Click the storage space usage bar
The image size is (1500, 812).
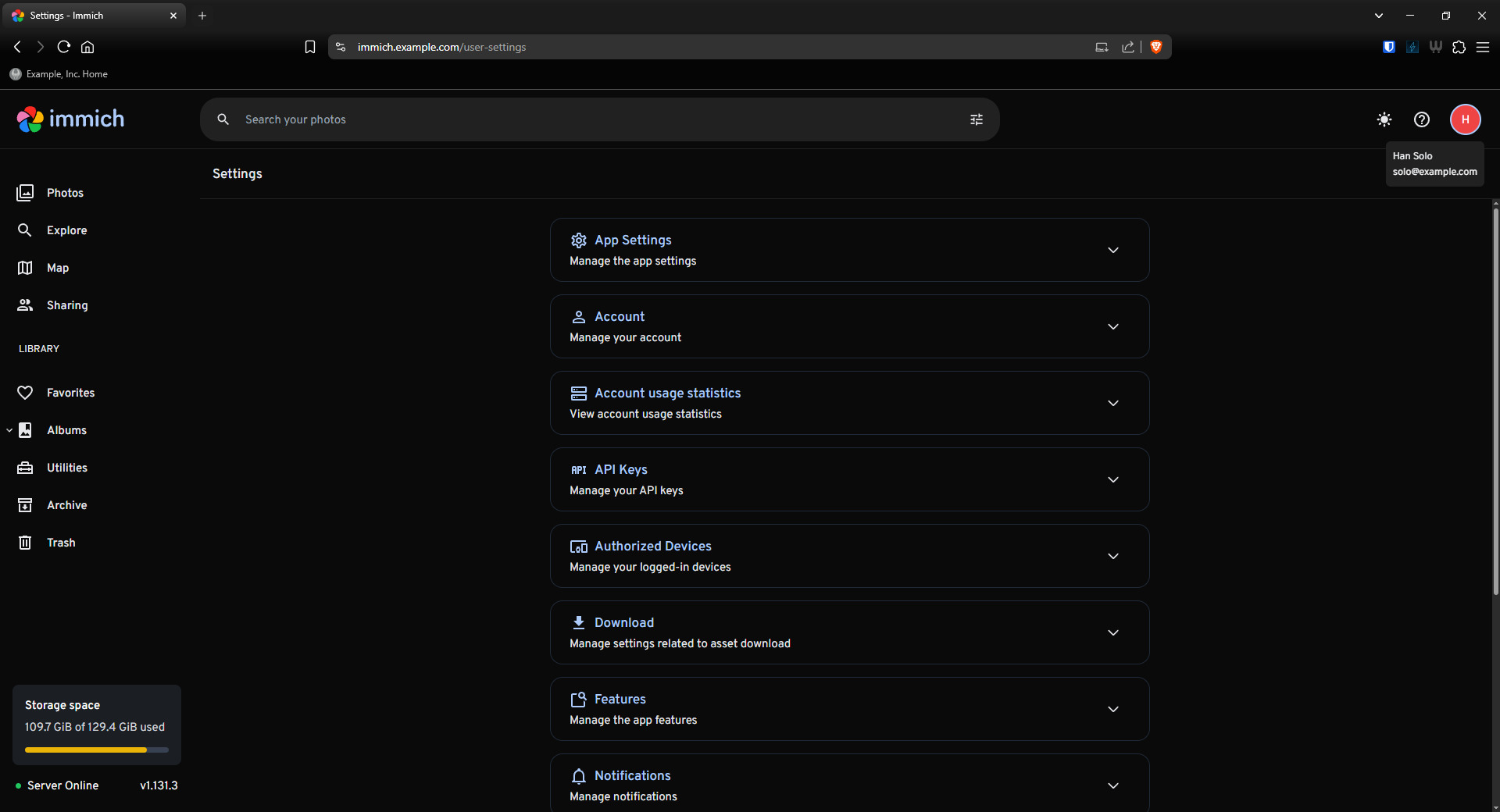[x=96, y=750]
